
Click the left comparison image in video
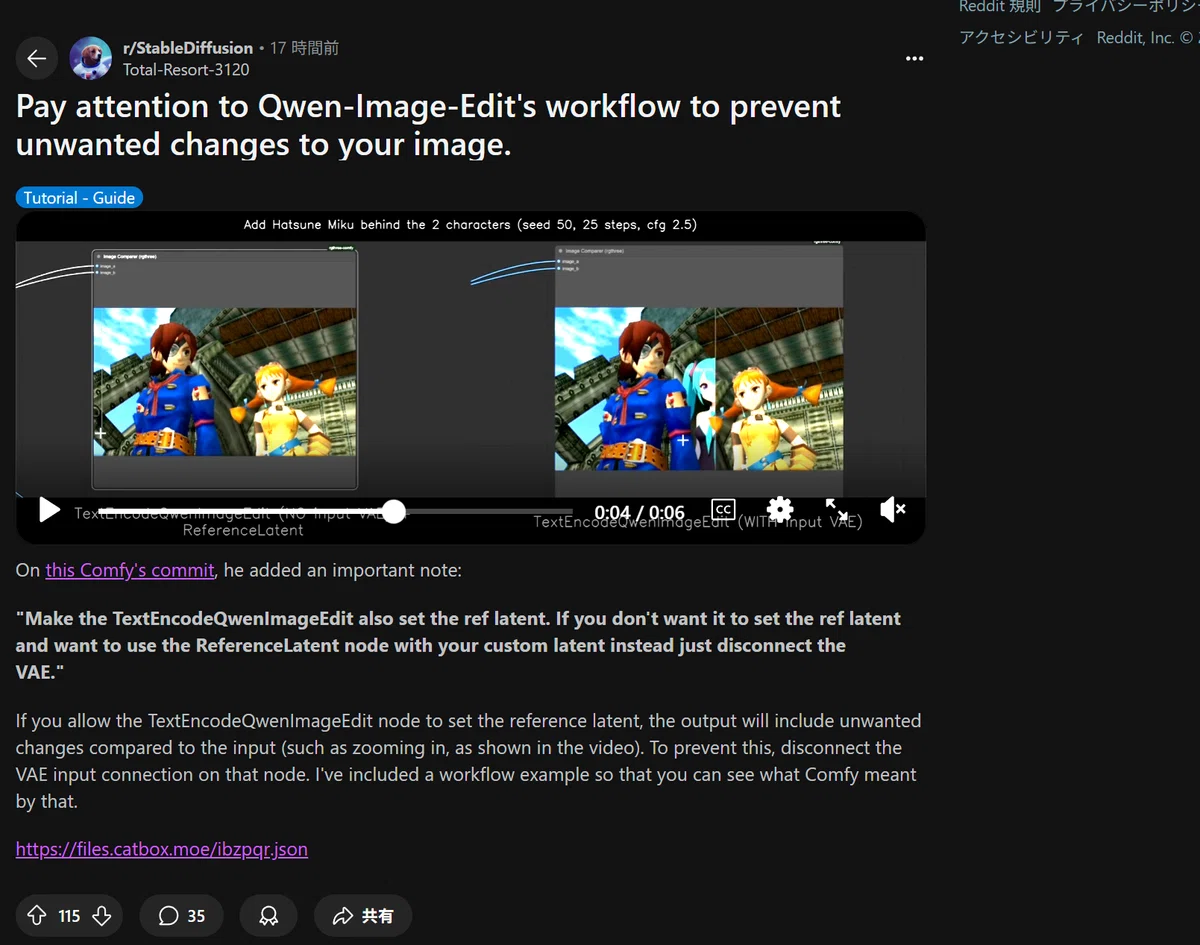[x=225, y=381]
